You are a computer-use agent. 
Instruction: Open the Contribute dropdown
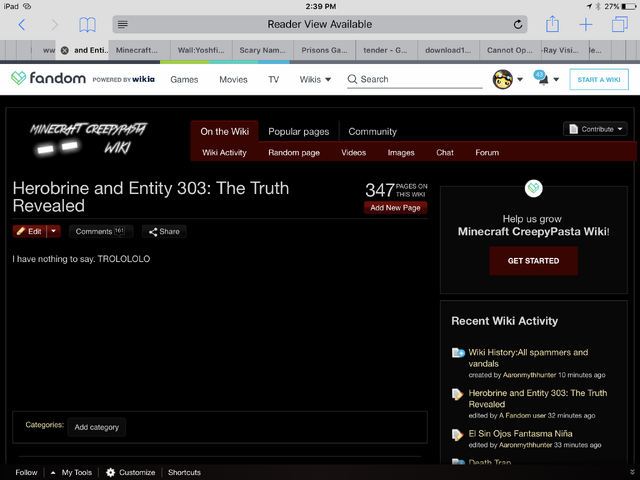[x=595, y=129]
